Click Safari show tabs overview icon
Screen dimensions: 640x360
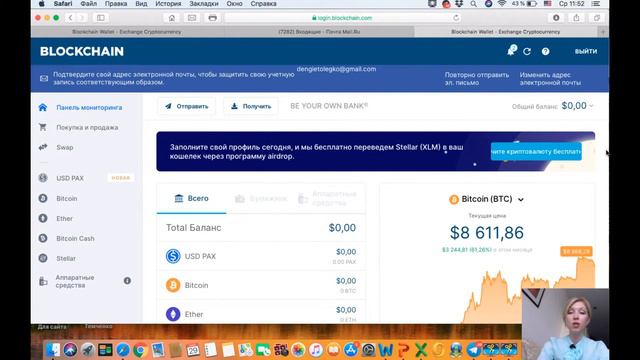click(597, 18)
